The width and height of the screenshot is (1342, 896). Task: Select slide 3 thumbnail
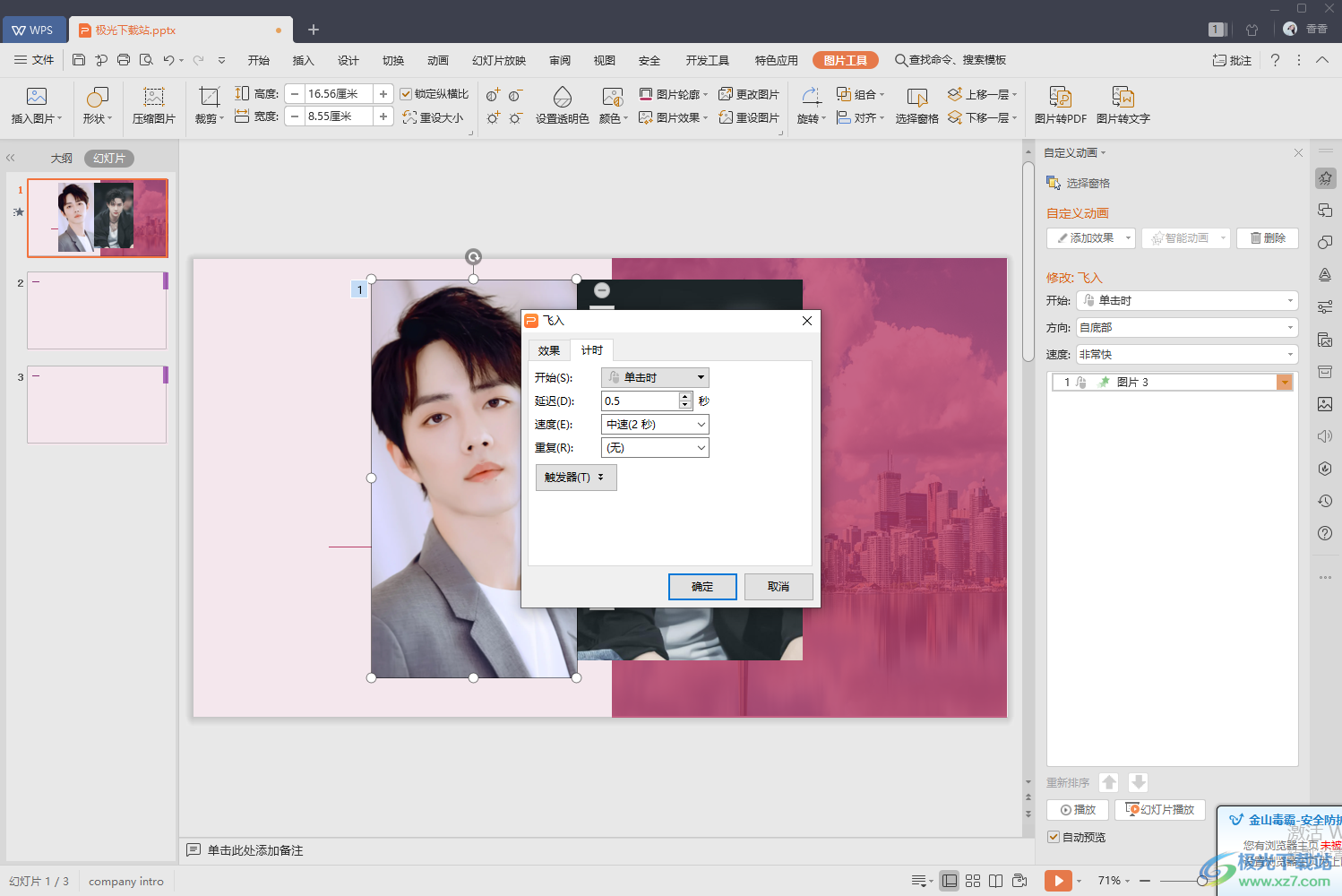click(x=97, y=405)
